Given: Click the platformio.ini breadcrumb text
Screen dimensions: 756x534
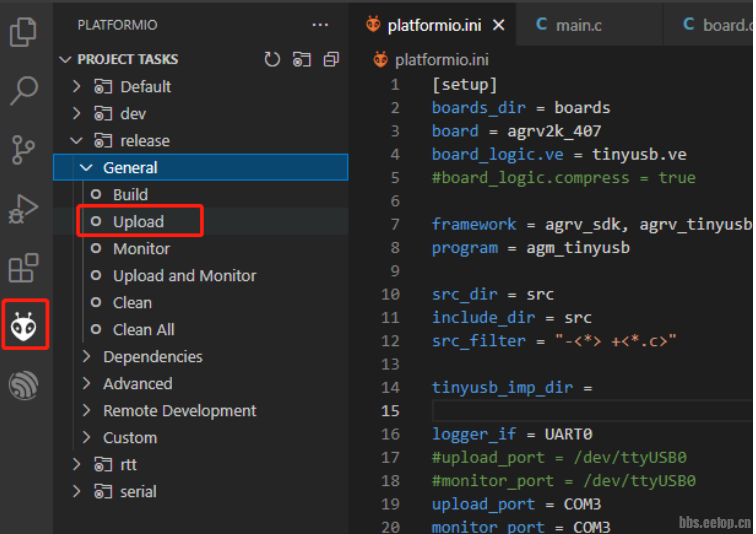Looking at the screenshot, I should pos(442,60).
